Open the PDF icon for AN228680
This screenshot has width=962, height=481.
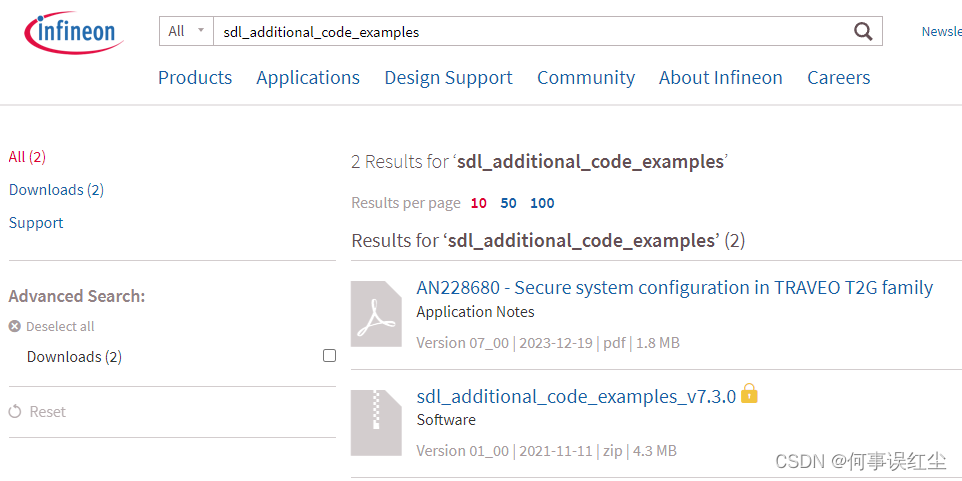[376, 314]
